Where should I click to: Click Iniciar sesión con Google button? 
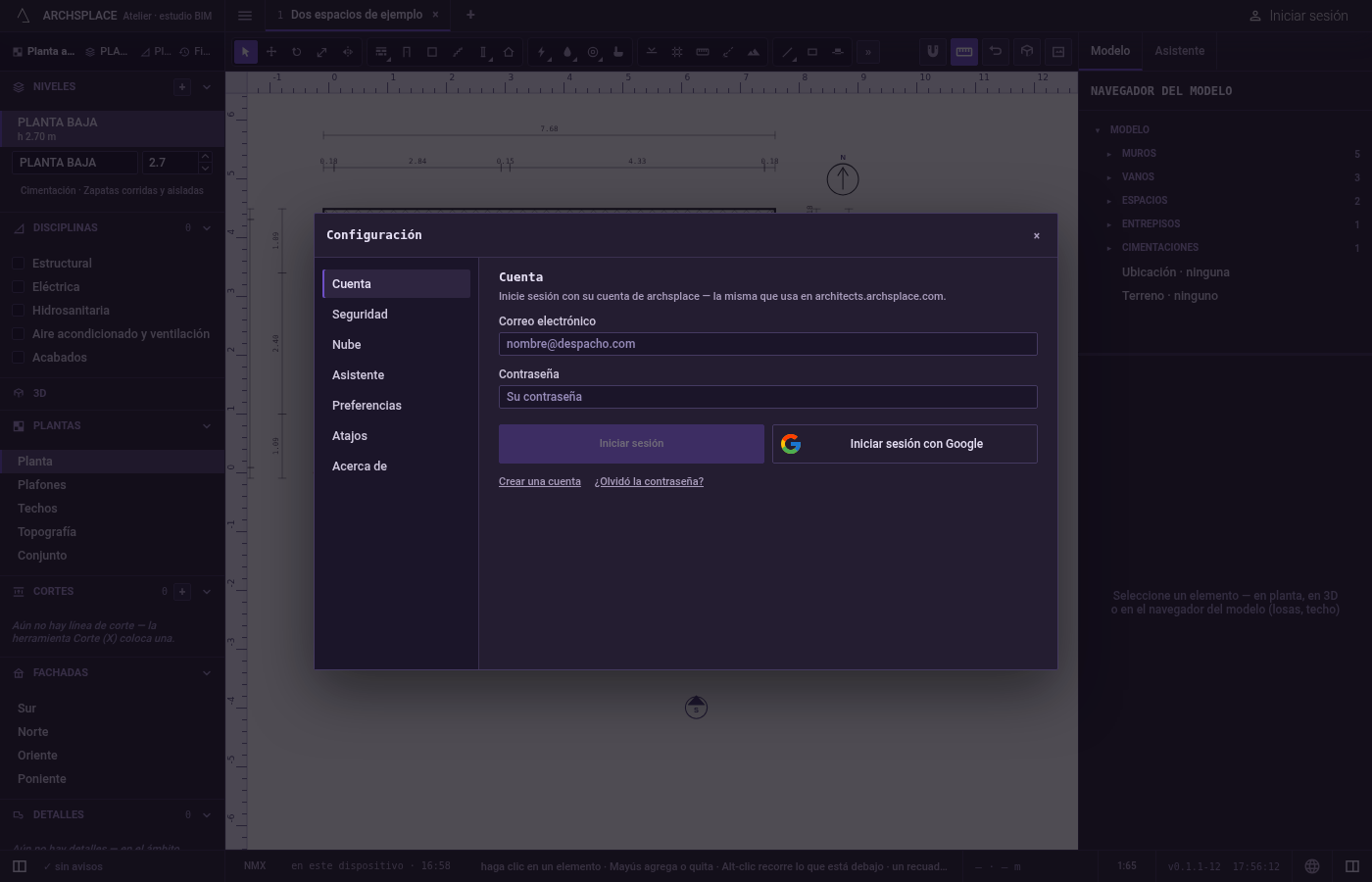pos(905,444)
